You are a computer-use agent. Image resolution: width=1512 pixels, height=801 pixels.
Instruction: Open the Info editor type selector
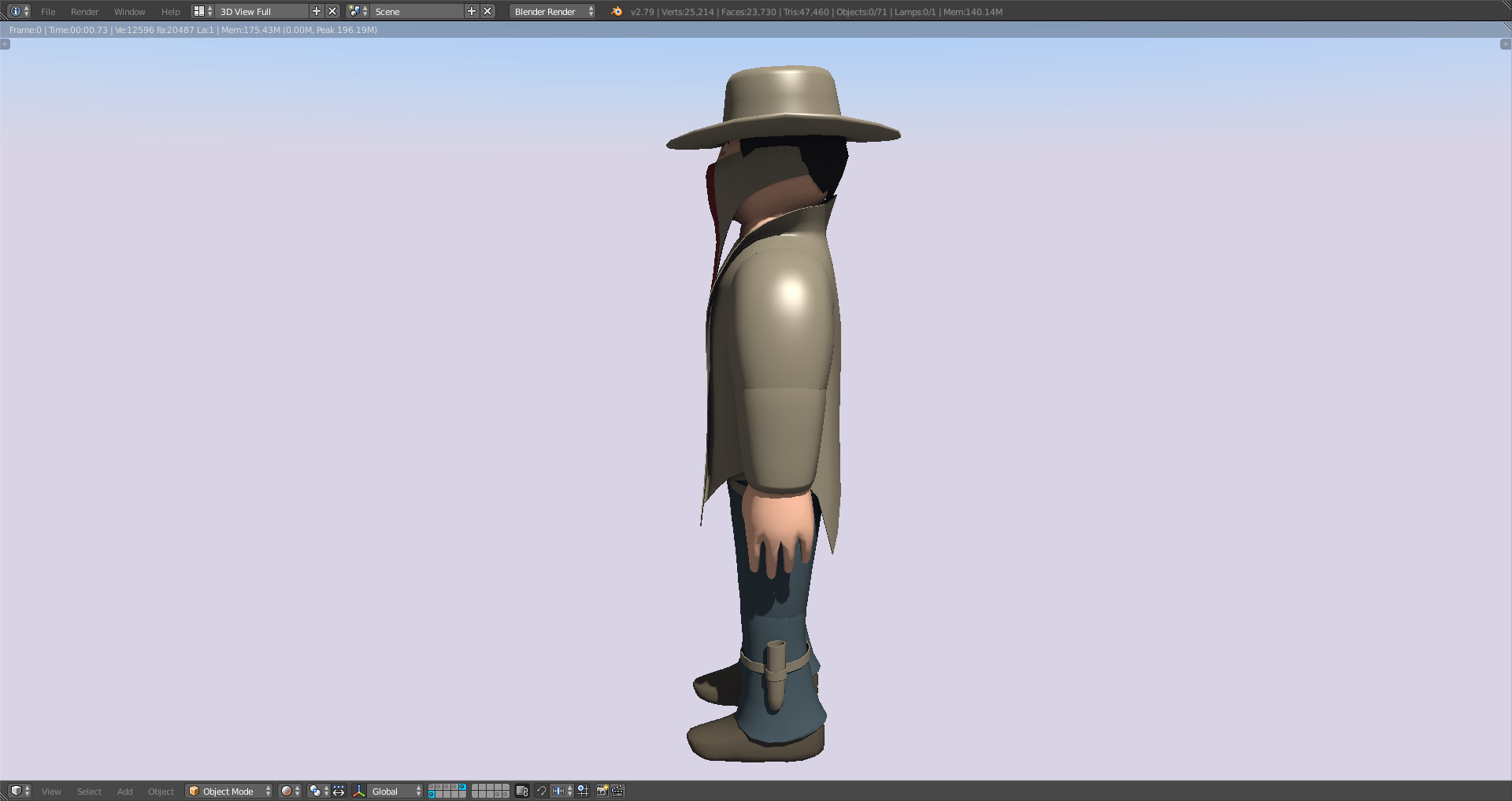coord(19,11)
